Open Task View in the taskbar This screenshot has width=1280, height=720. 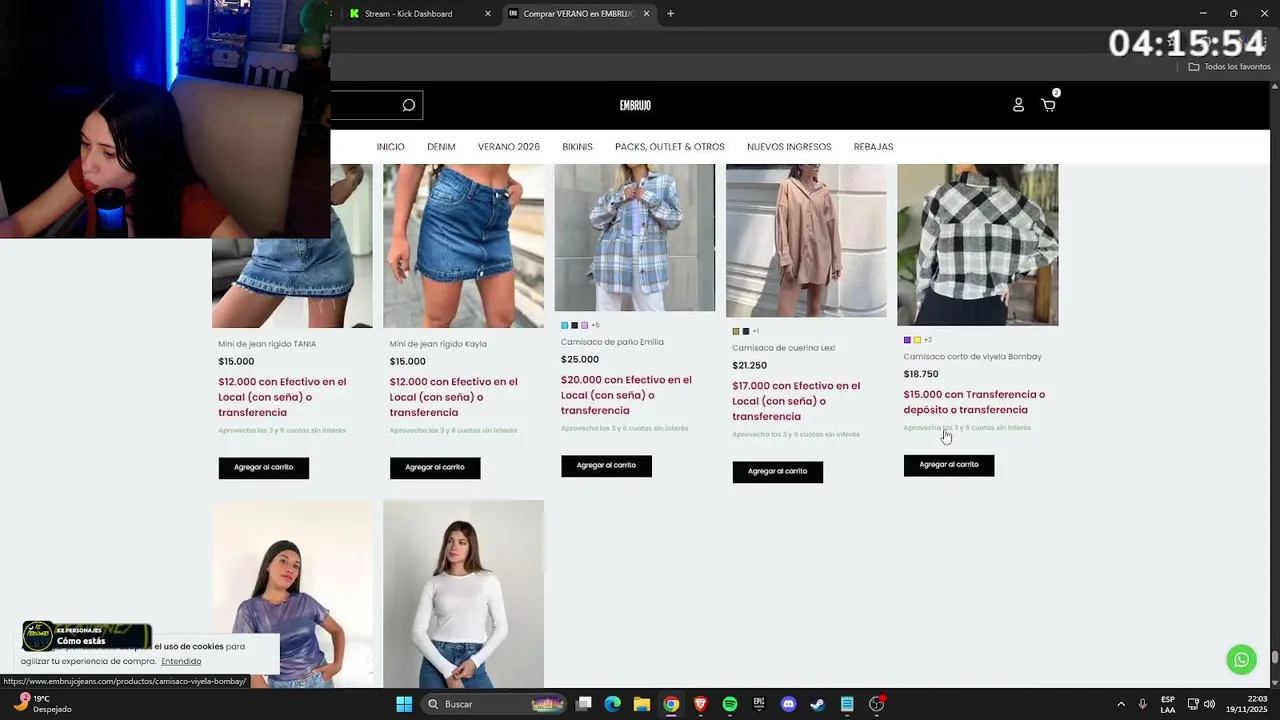(x=584, y=704)
